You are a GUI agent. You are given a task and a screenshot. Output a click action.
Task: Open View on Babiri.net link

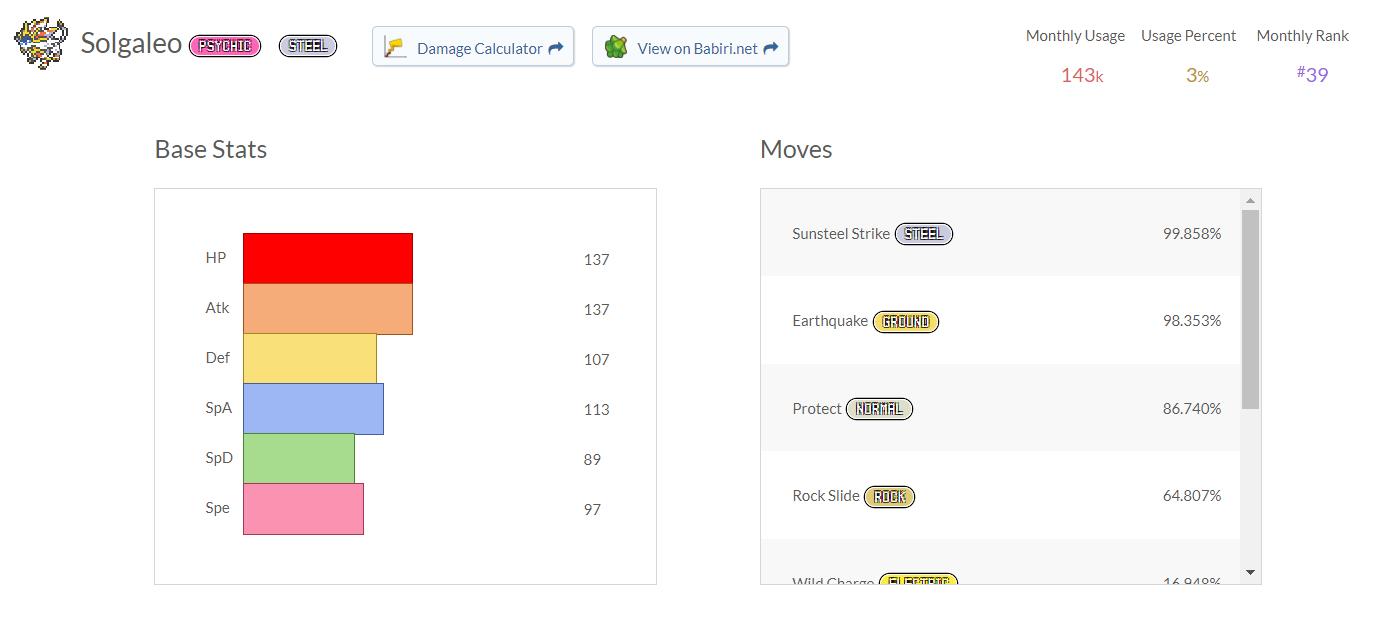(x=691, y=47)
